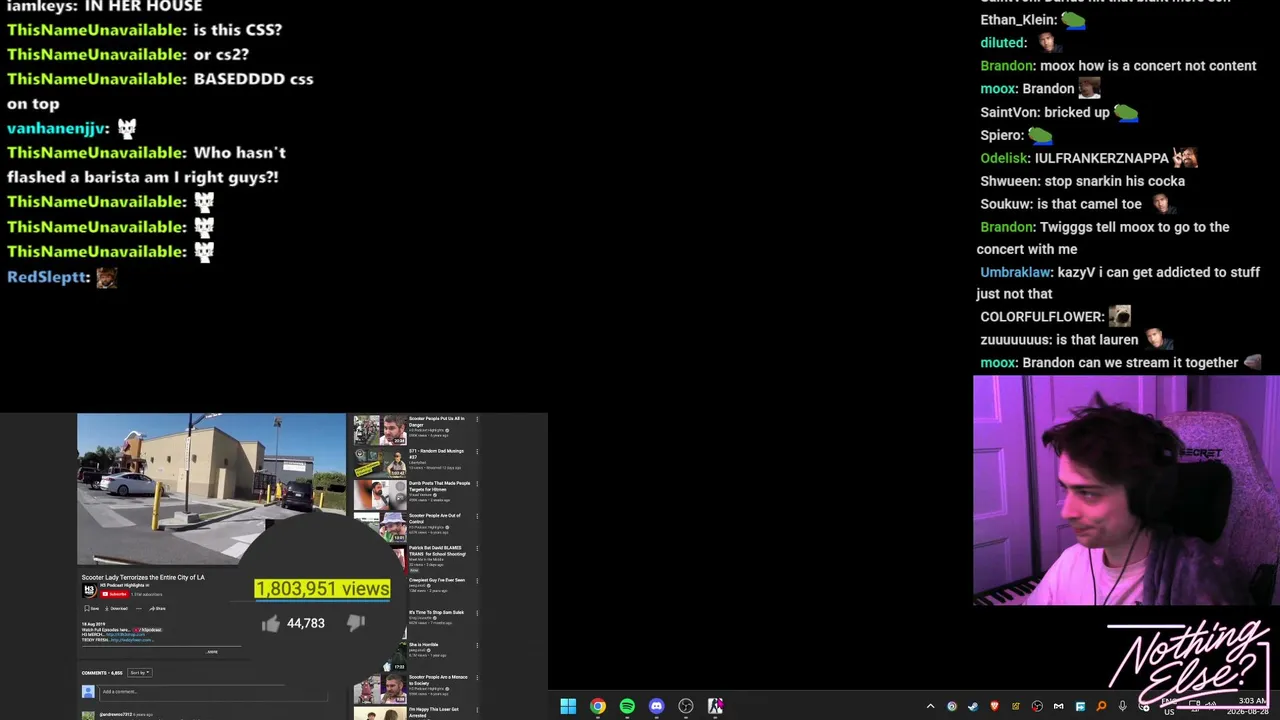This screenshot has height=720, width=1280.
Task: Click the 'She is Horrible' video title
Action: pos(423,645)
